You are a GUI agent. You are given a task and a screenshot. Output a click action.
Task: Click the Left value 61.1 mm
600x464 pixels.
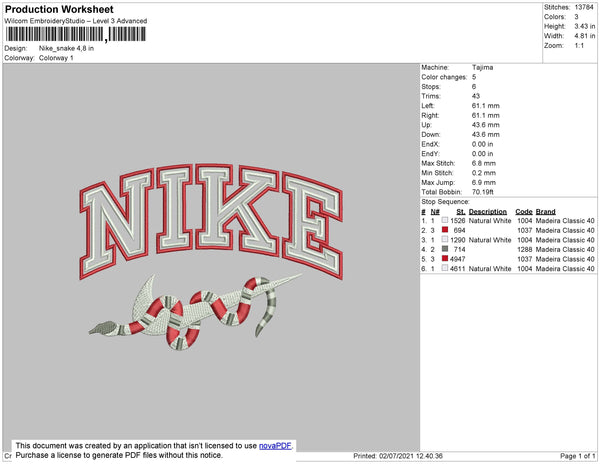tap(486, 106)
